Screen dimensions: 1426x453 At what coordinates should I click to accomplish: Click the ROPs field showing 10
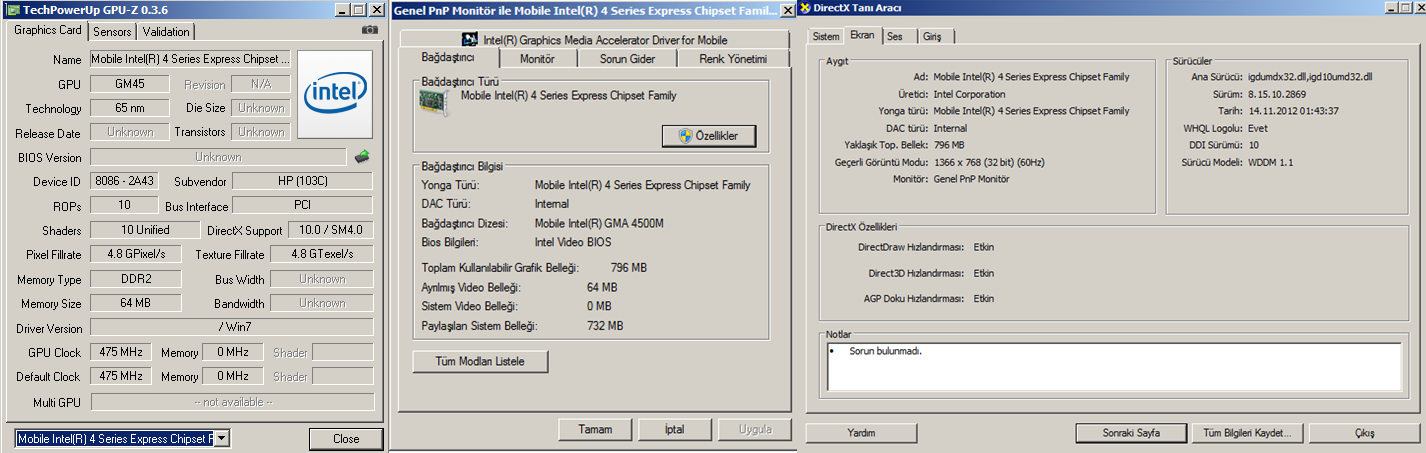[124, 205]
